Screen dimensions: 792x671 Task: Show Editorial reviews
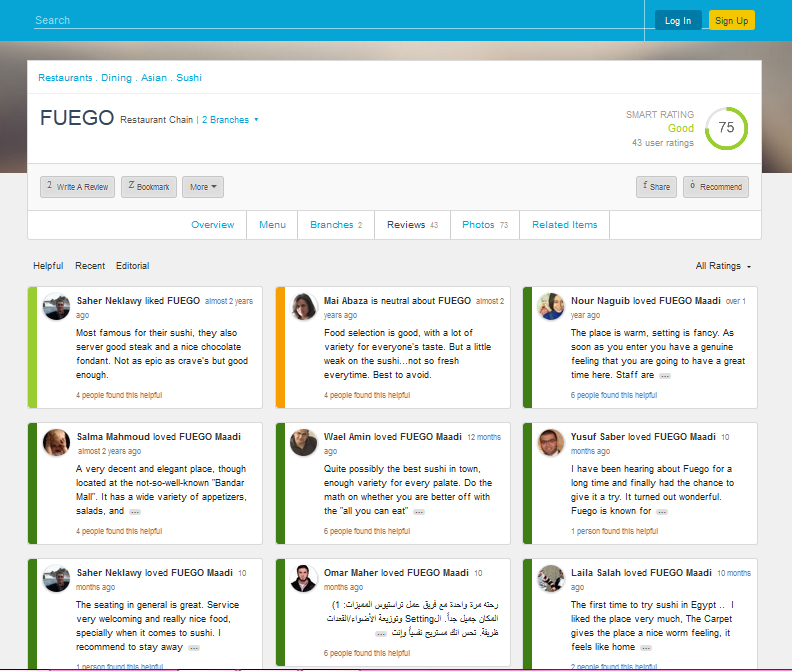pyautogui.click(x=132, y=266)
